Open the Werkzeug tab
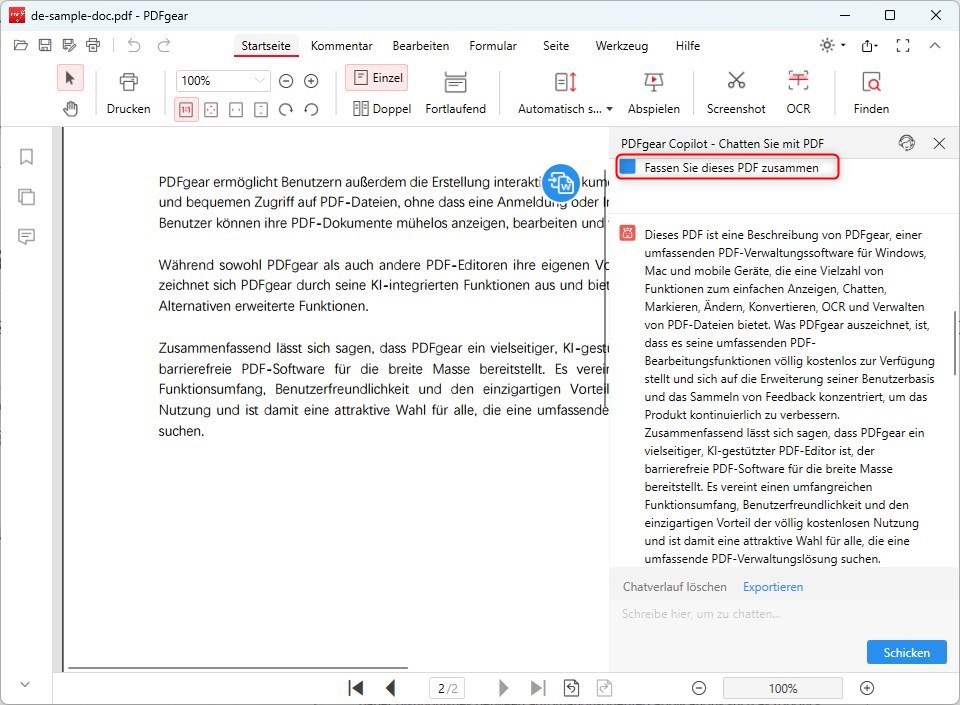Image resolution: width=960 pixels, height=705 pixels. [621, 46]
